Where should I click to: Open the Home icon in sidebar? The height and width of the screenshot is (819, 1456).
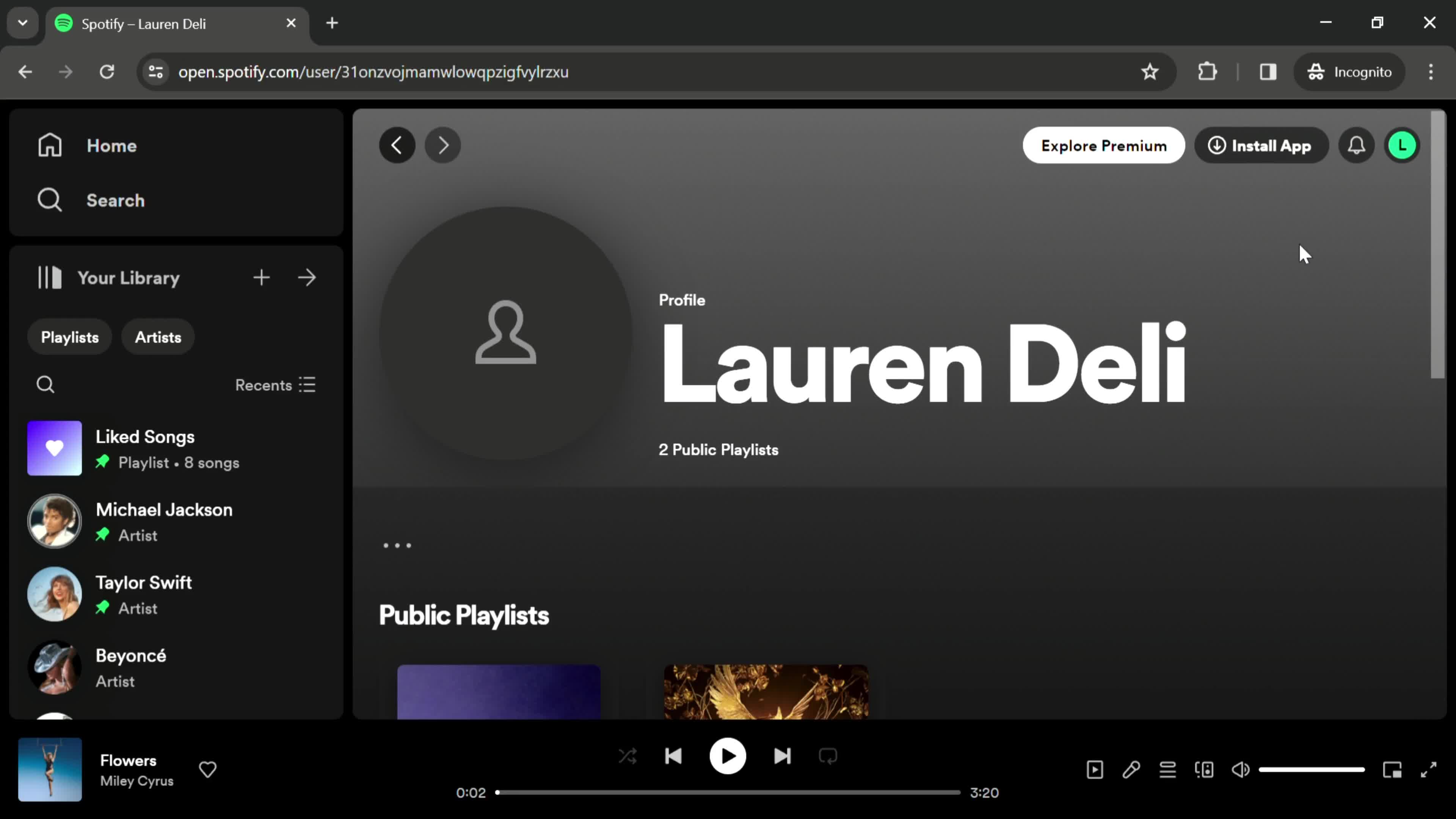tap(50, 145)
